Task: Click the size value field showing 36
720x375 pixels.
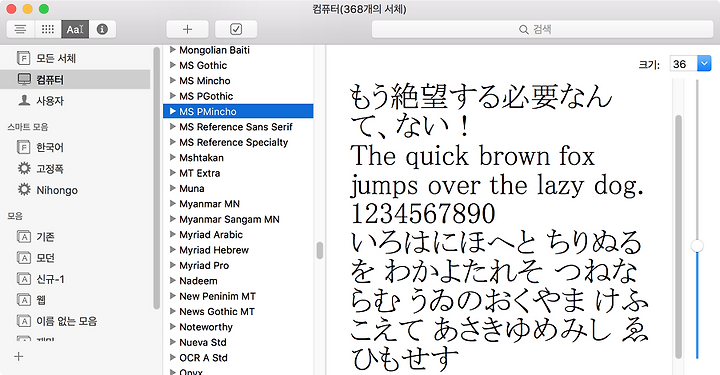Action: point(683,64)
